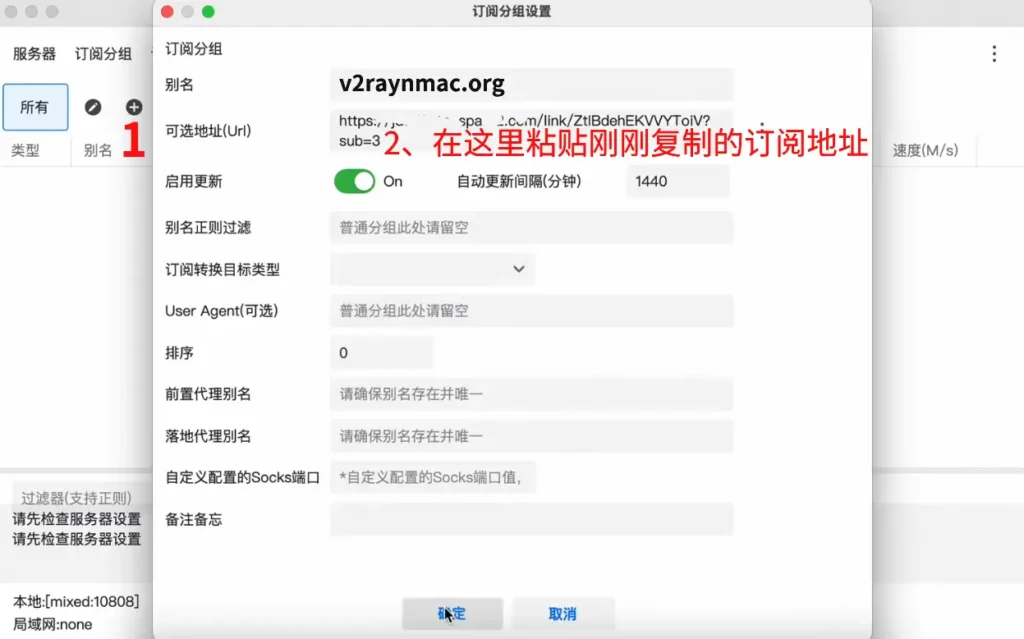The width and height of the screenshot is (1024, 639).
Task: Open the 服务器 menu
Action: (x=34, y=54)
